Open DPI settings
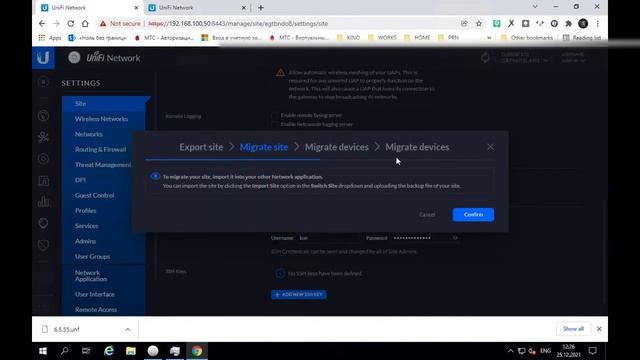Image resolution: width=640 pixels, height=360 pixels. coord(80,180)
